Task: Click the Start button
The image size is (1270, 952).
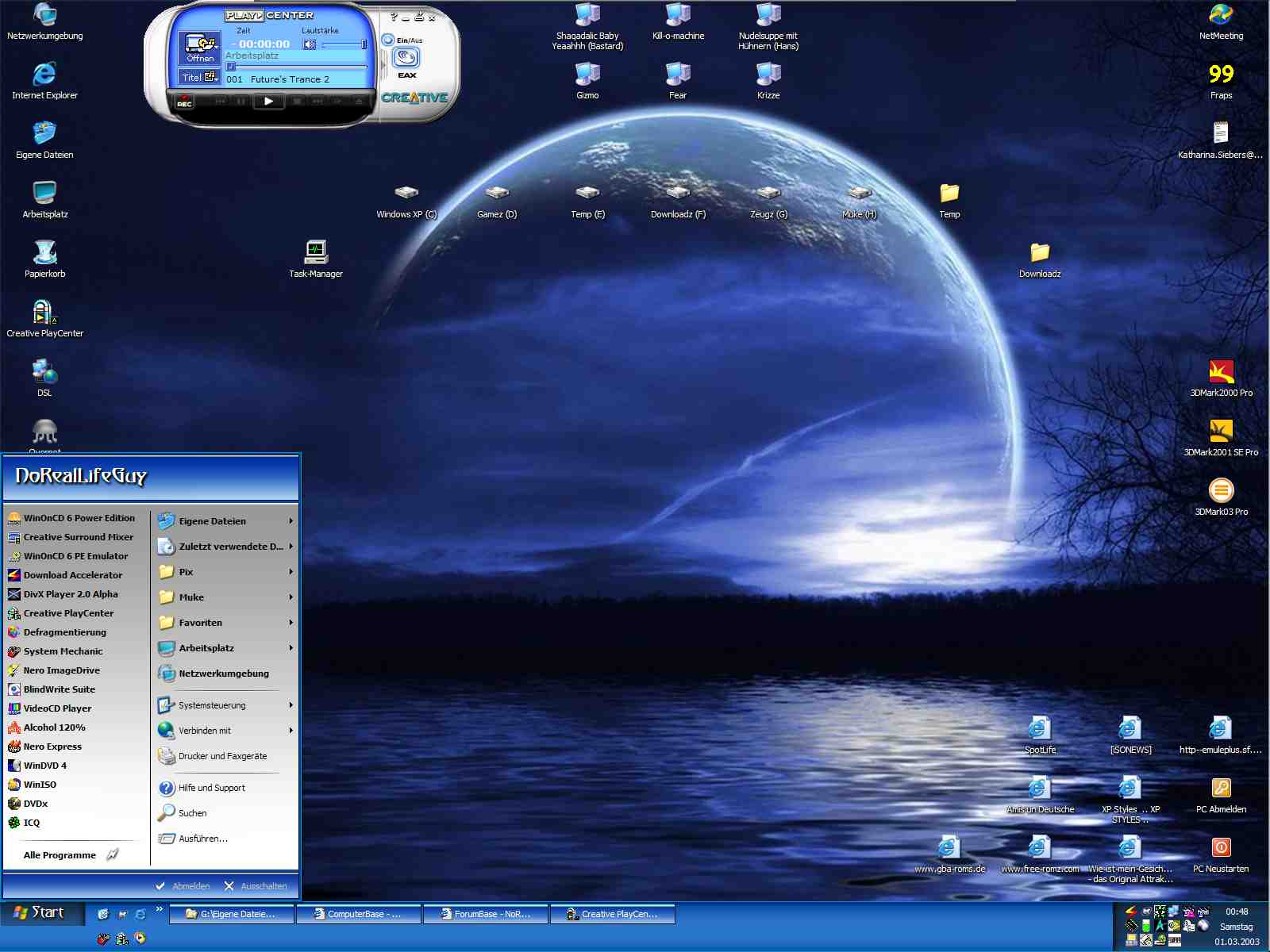Action: pyautogui.click(x=42, y=913)
